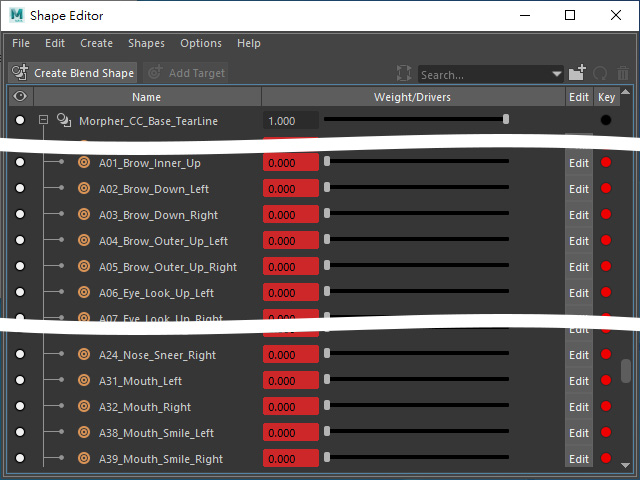This screenshot has width=640, height=480.
Task: Toggle visibility circle for A02_Brow_Down_Left
Action: [20, 188]
